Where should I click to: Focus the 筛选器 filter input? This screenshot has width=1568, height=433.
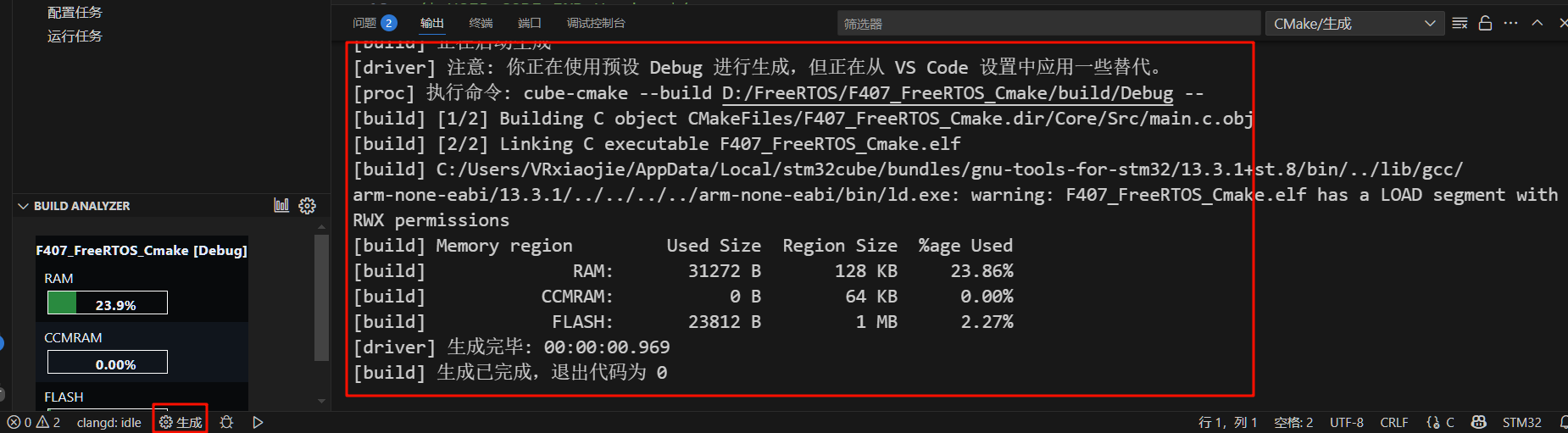[x=1048, y=24]
